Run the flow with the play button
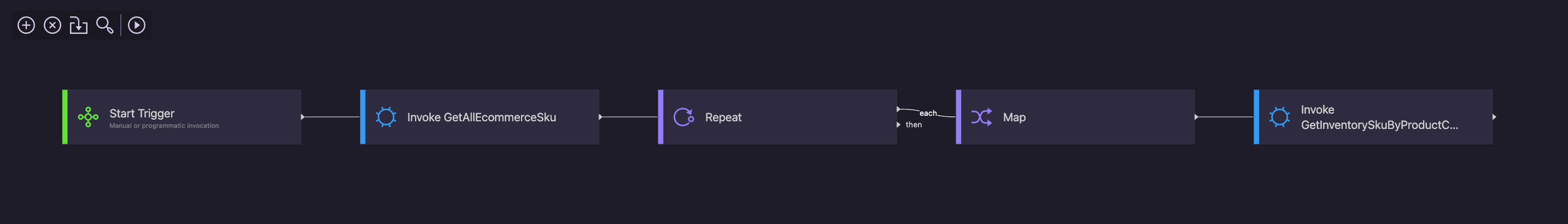Image resolution: width=1568 pixels, height=224 pixels. 136,25
